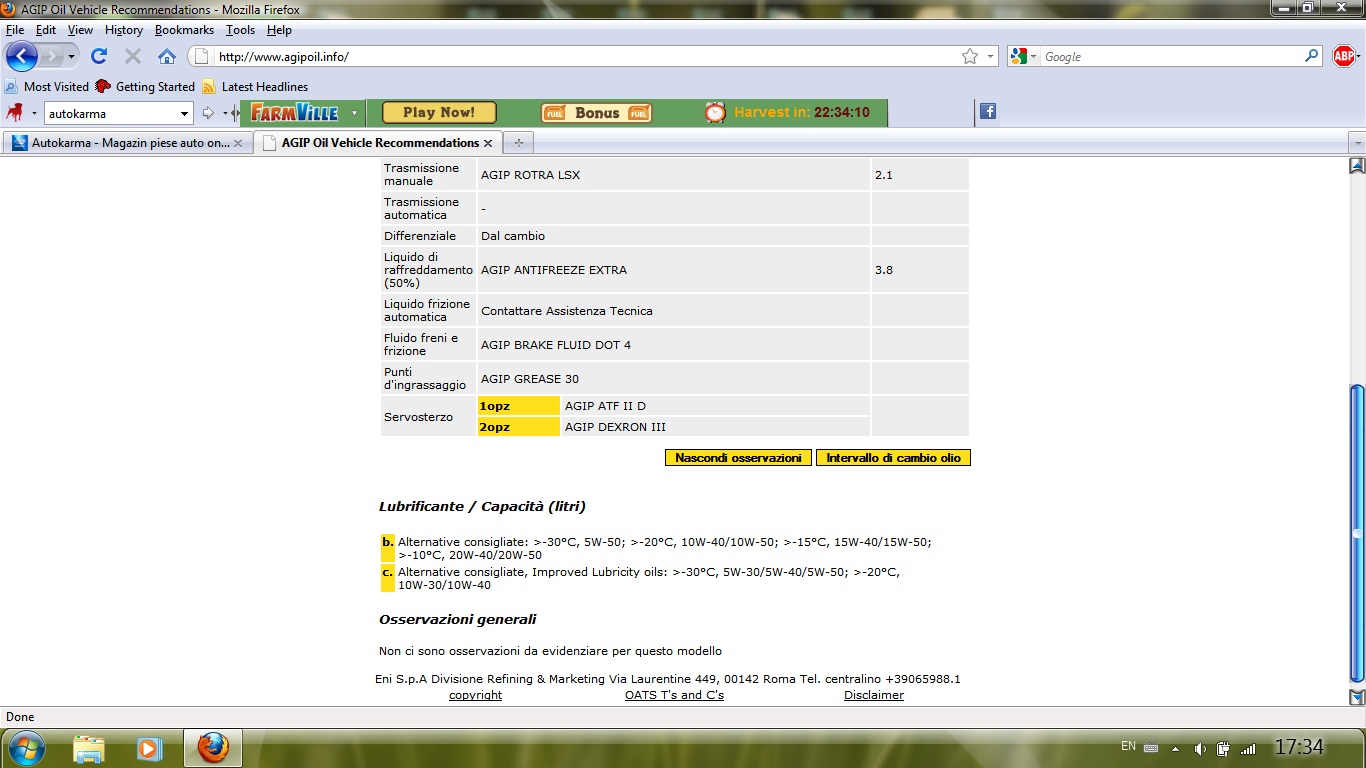Open Windows Media Player from the taskbar
The width and height of the screenshot is (1366, 768).
(150, 747)
